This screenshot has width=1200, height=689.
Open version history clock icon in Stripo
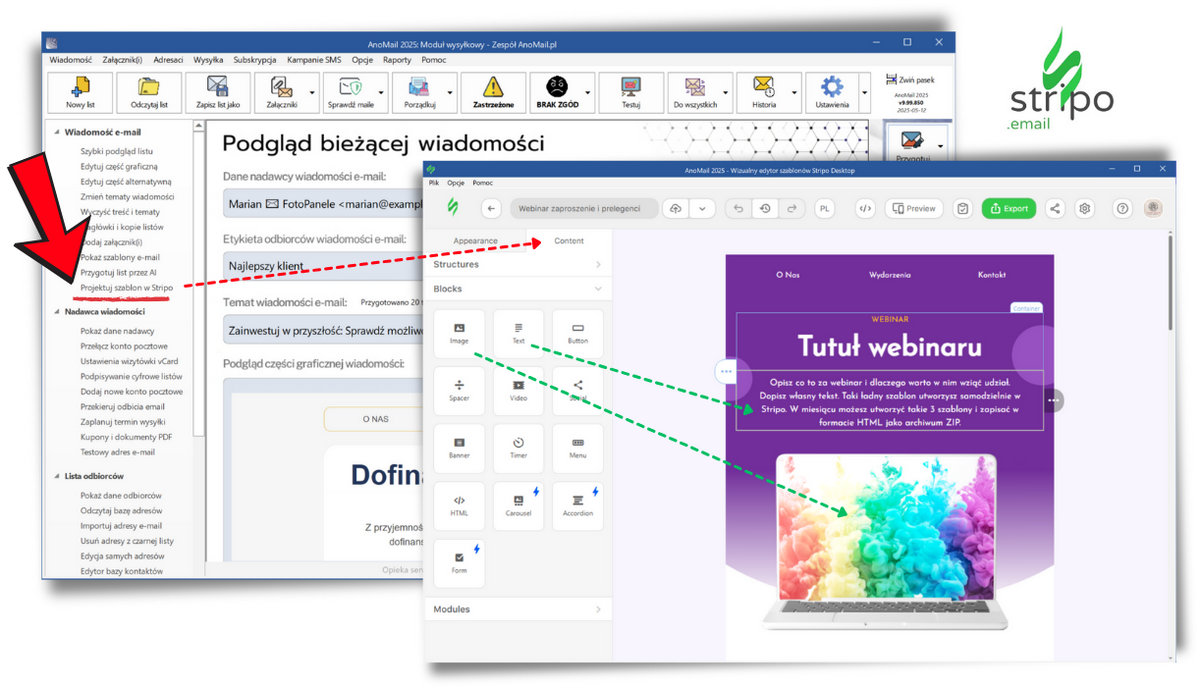[x=765, y=209]
